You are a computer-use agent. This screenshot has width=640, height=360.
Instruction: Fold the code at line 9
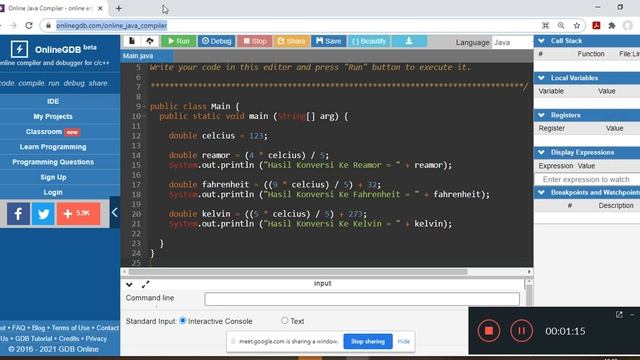point(144,107)
